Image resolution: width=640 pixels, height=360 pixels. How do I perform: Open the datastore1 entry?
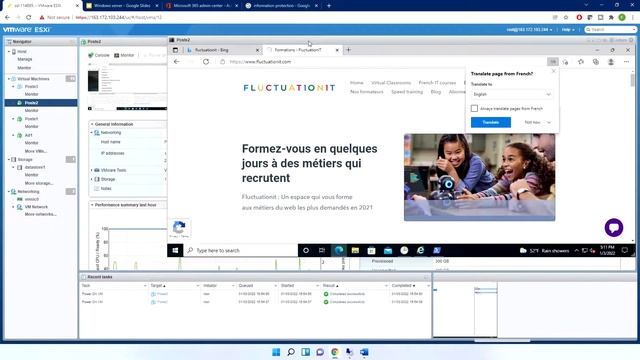[x=34, y=167]
